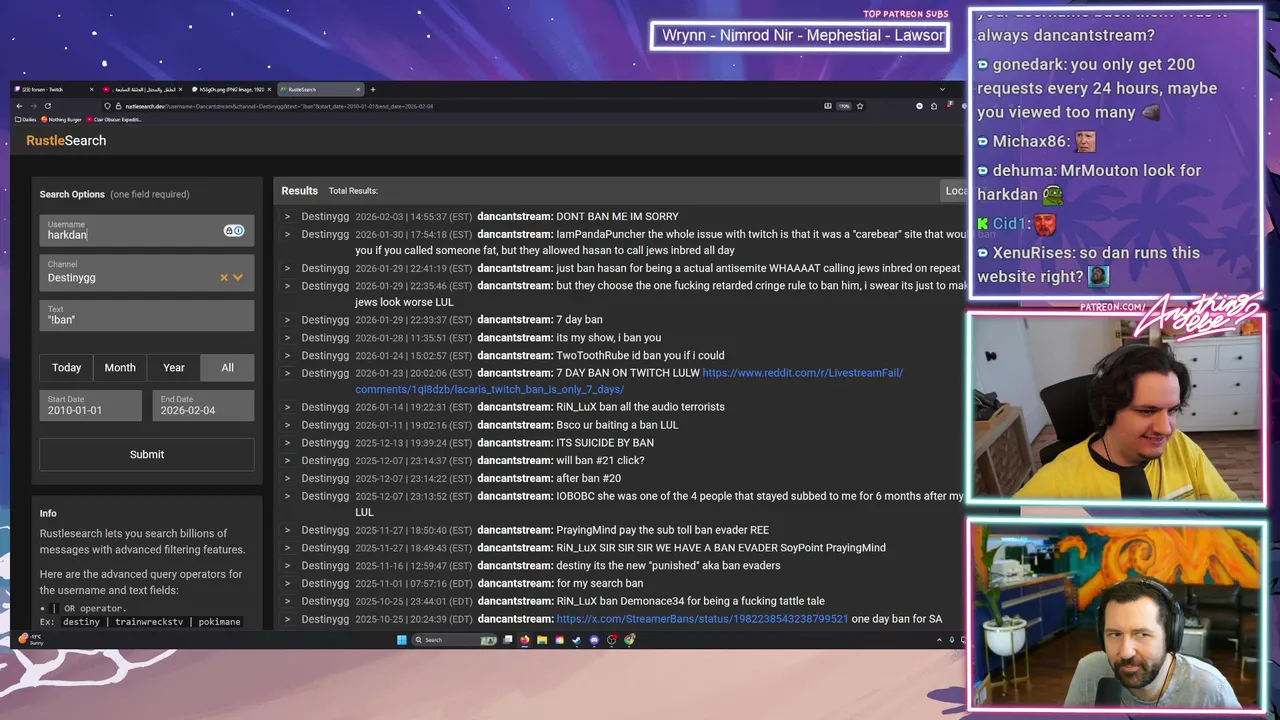Close the RustleSearch browser tab

(x=358, y=89)
